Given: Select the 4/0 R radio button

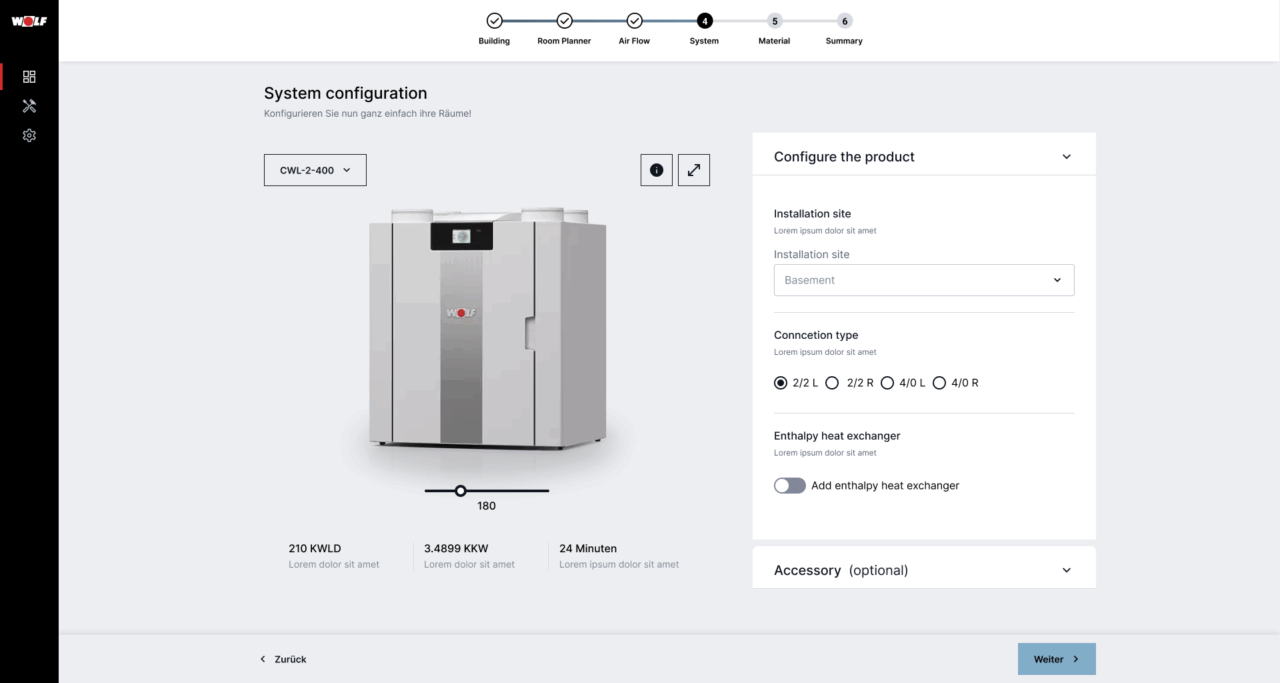Looking at the screenshot, I should click(939, 383).
